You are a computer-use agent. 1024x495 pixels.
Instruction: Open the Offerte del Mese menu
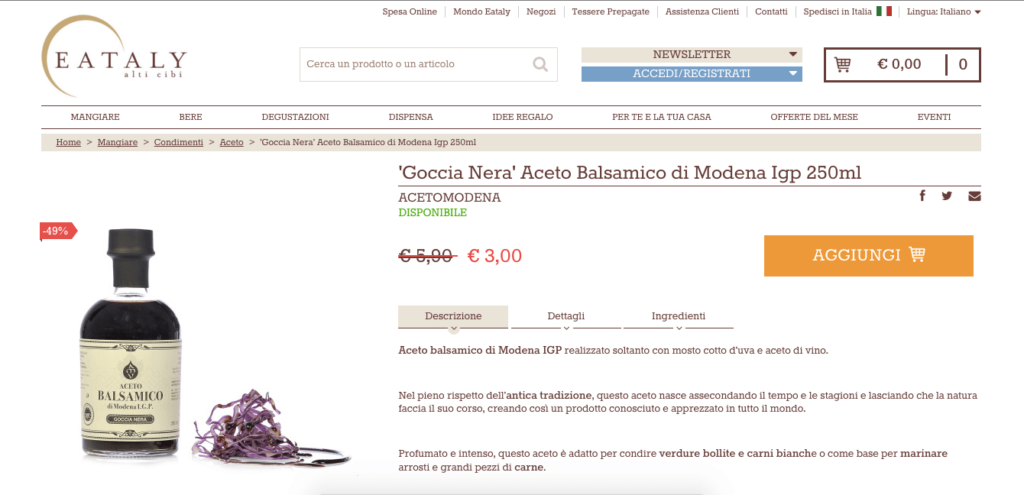pyautogui.click(x=814, y=118)
